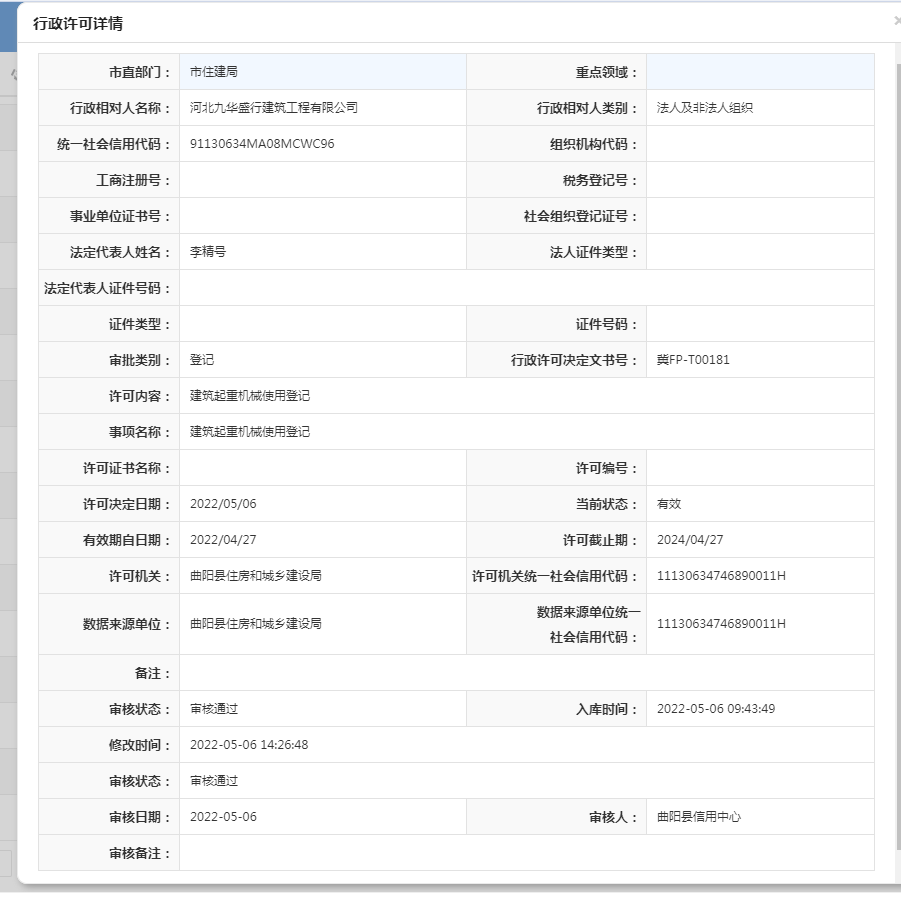The width and height of the screenshot is (901, 897).
Task: Click the label 市直部门：
Action: click(140, 72)
